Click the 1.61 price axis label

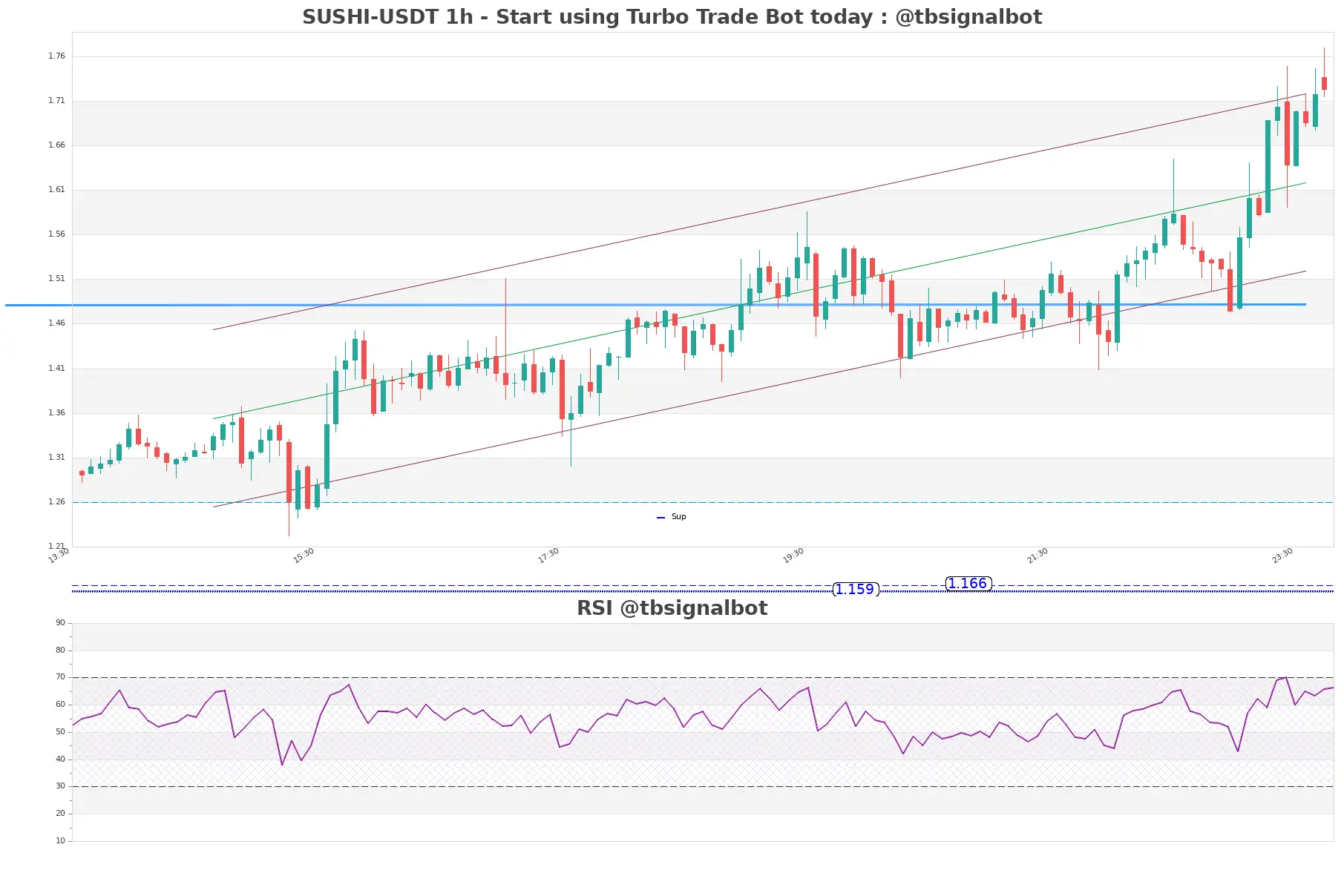(x=56, y=190)
